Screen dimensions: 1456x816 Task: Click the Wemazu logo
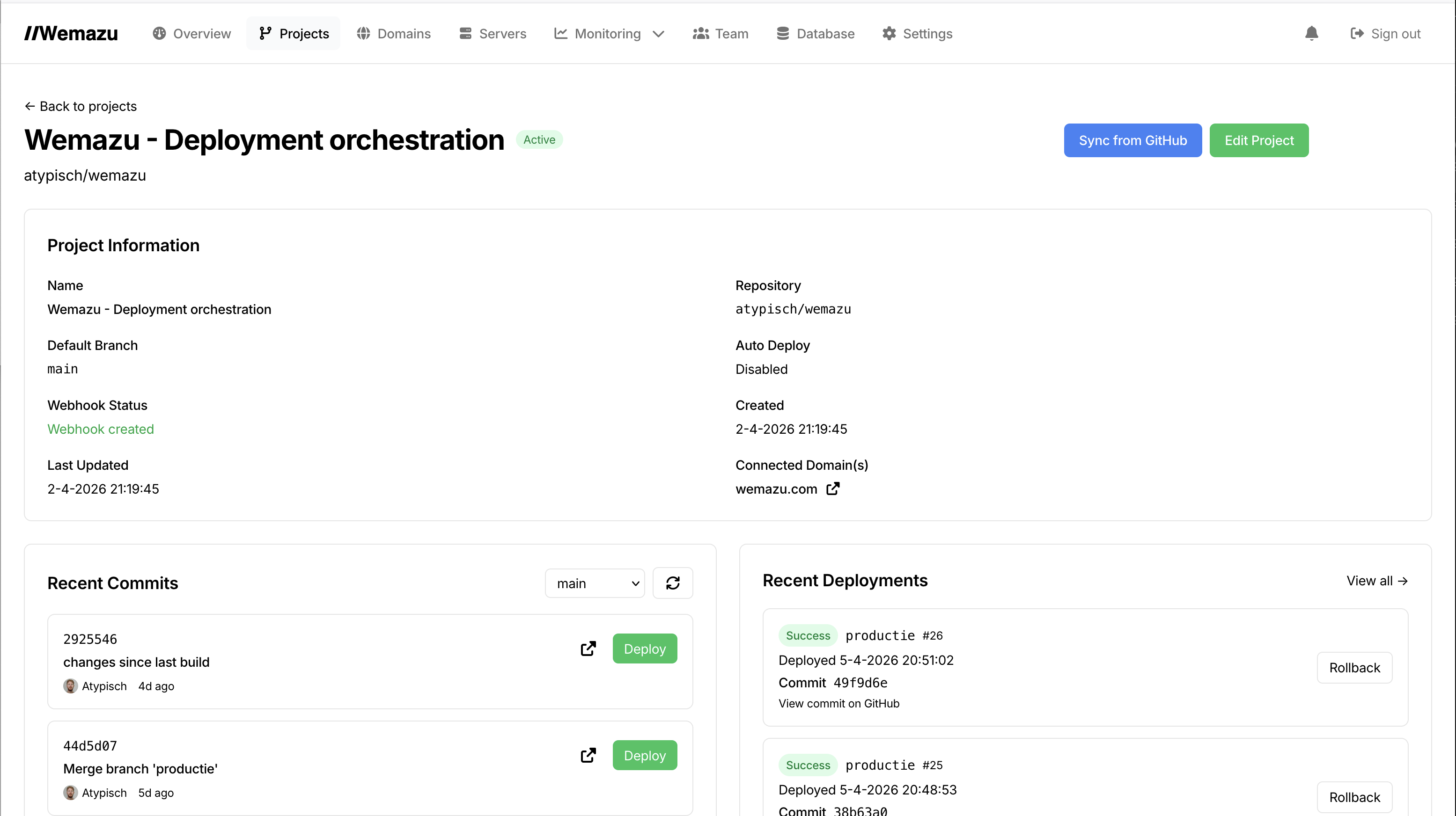70,33
